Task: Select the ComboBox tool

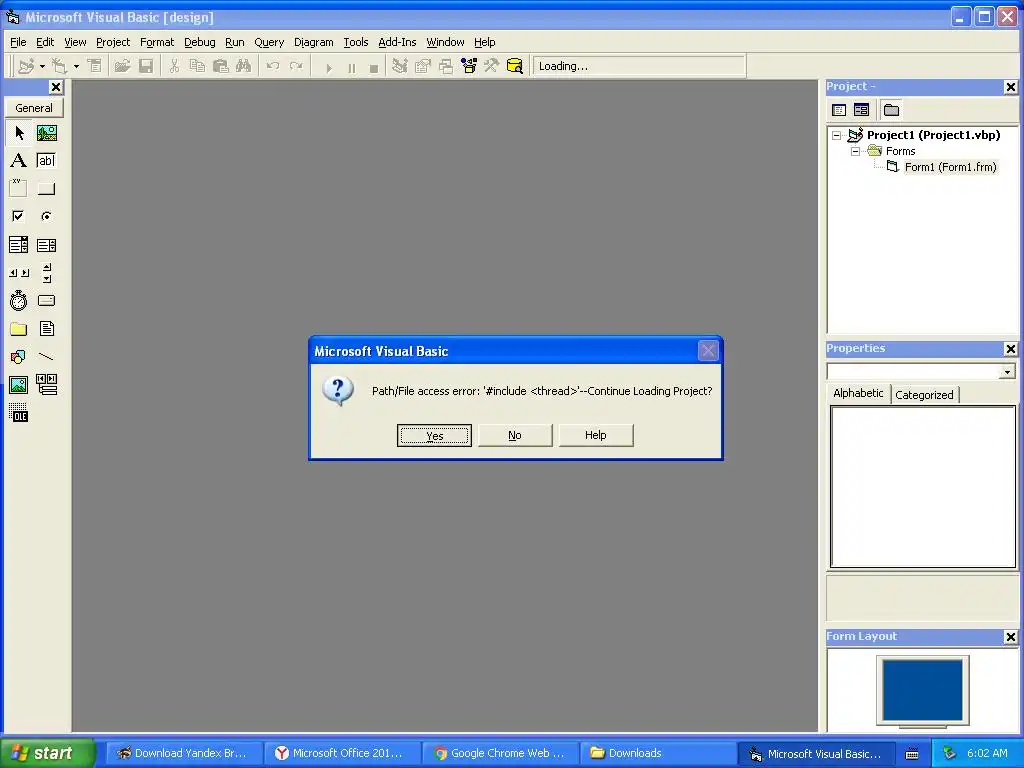Action: click(19, 245)
